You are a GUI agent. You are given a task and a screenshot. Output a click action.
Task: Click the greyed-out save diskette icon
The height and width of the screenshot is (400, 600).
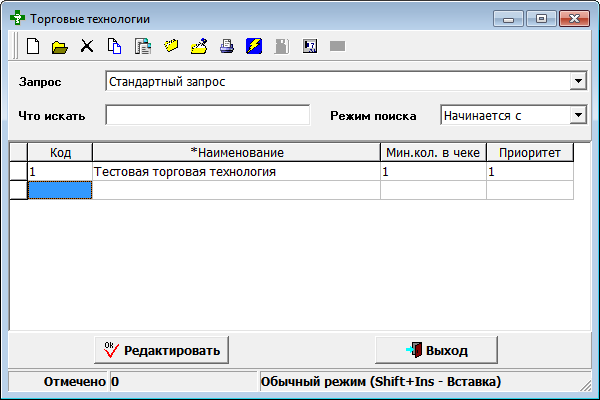point(282,46)
